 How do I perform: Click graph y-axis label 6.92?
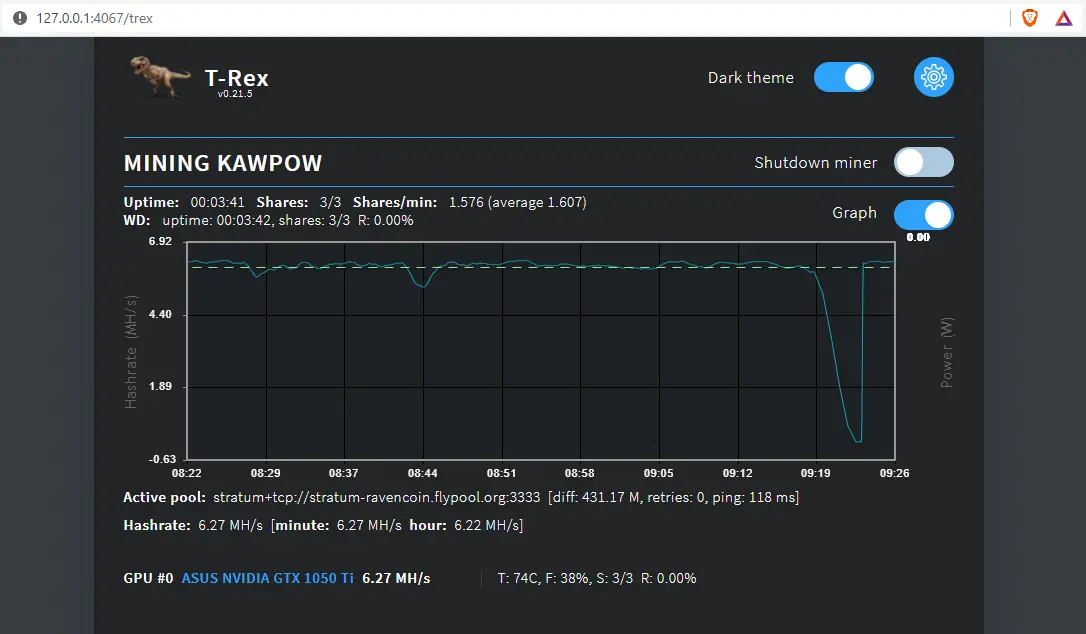[160, 241]
